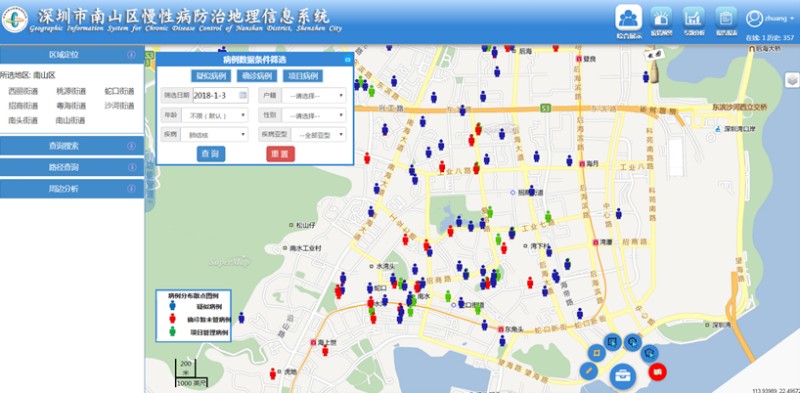Activate the rectangle draw tool on map

point(596,353)
